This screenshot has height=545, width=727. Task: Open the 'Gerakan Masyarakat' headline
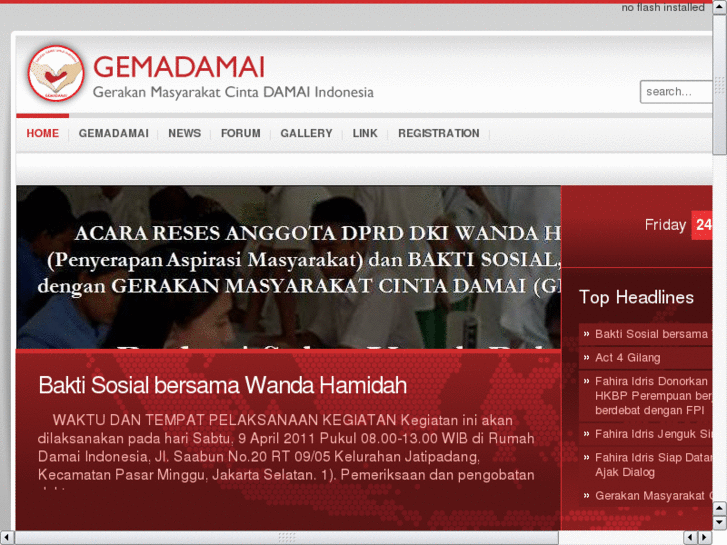(x=653, y=496)
